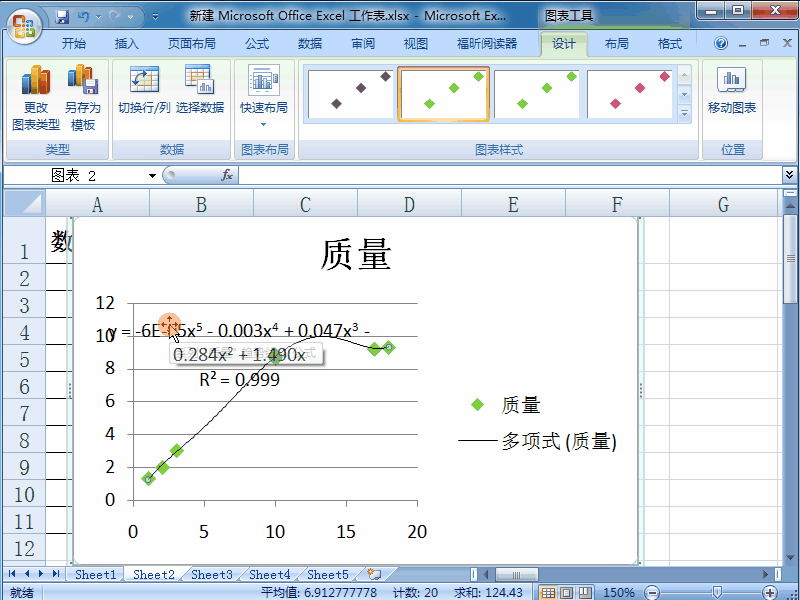Select column E header
The width and height of the screenshot is (800, 600).
513,204
